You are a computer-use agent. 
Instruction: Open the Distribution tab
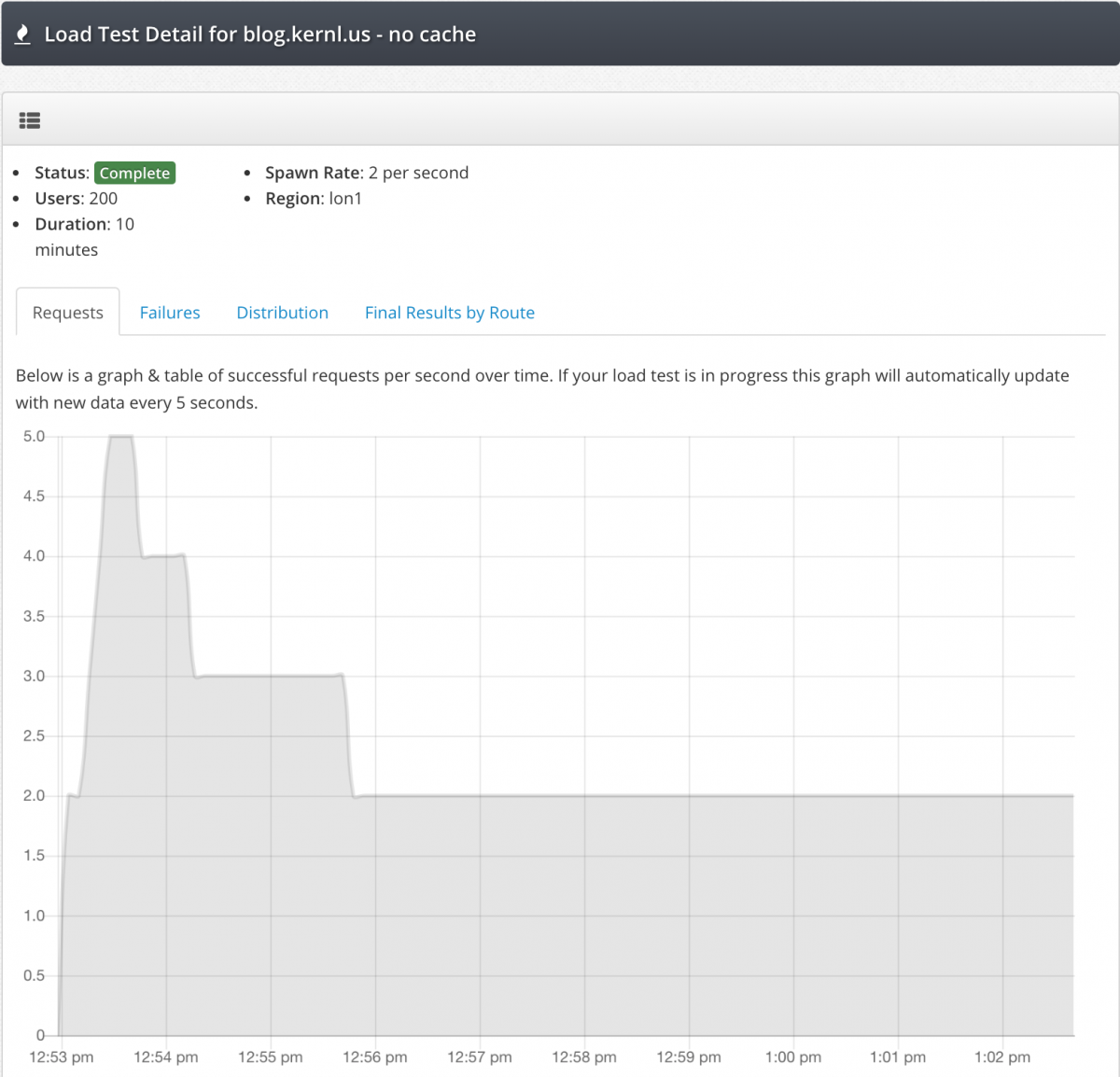click(x=282, y=313)
